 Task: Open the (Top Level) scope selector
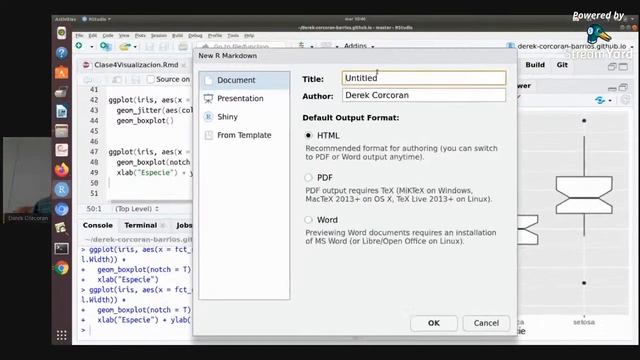(136, 209)
